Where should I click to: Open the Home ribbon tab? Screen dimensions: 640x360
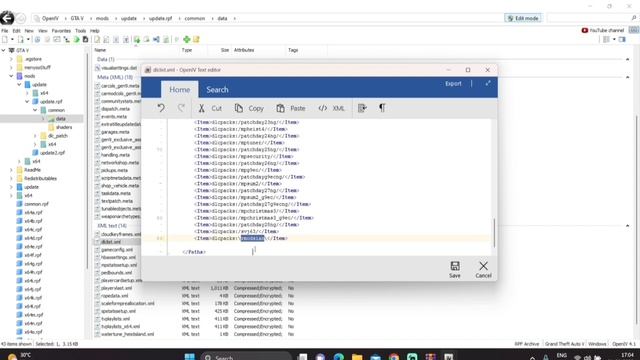(180, 89)
